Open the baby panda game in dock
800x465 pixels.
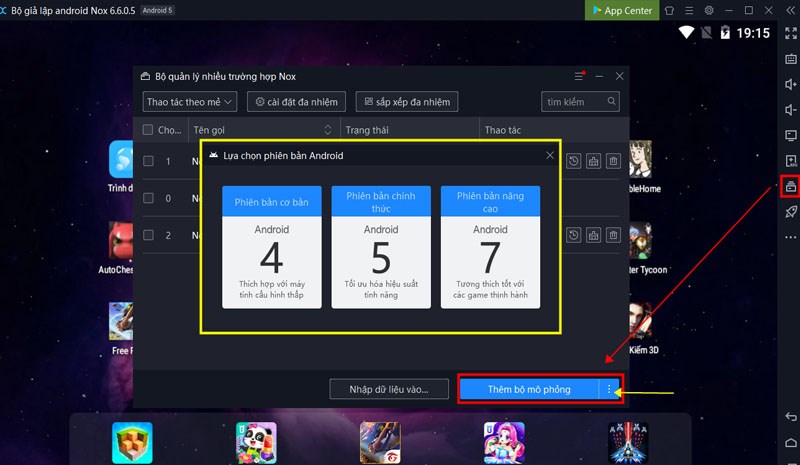[256, 443]
